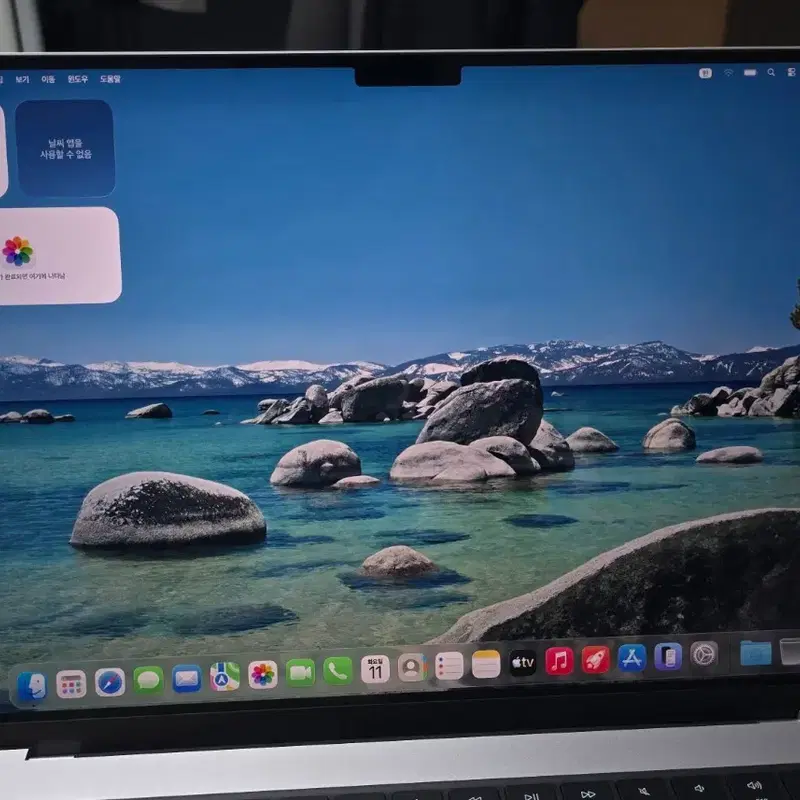Screen dimensions: 800x800
Task: Open Contacts app in Dock
Action: (x=412, y=667)
